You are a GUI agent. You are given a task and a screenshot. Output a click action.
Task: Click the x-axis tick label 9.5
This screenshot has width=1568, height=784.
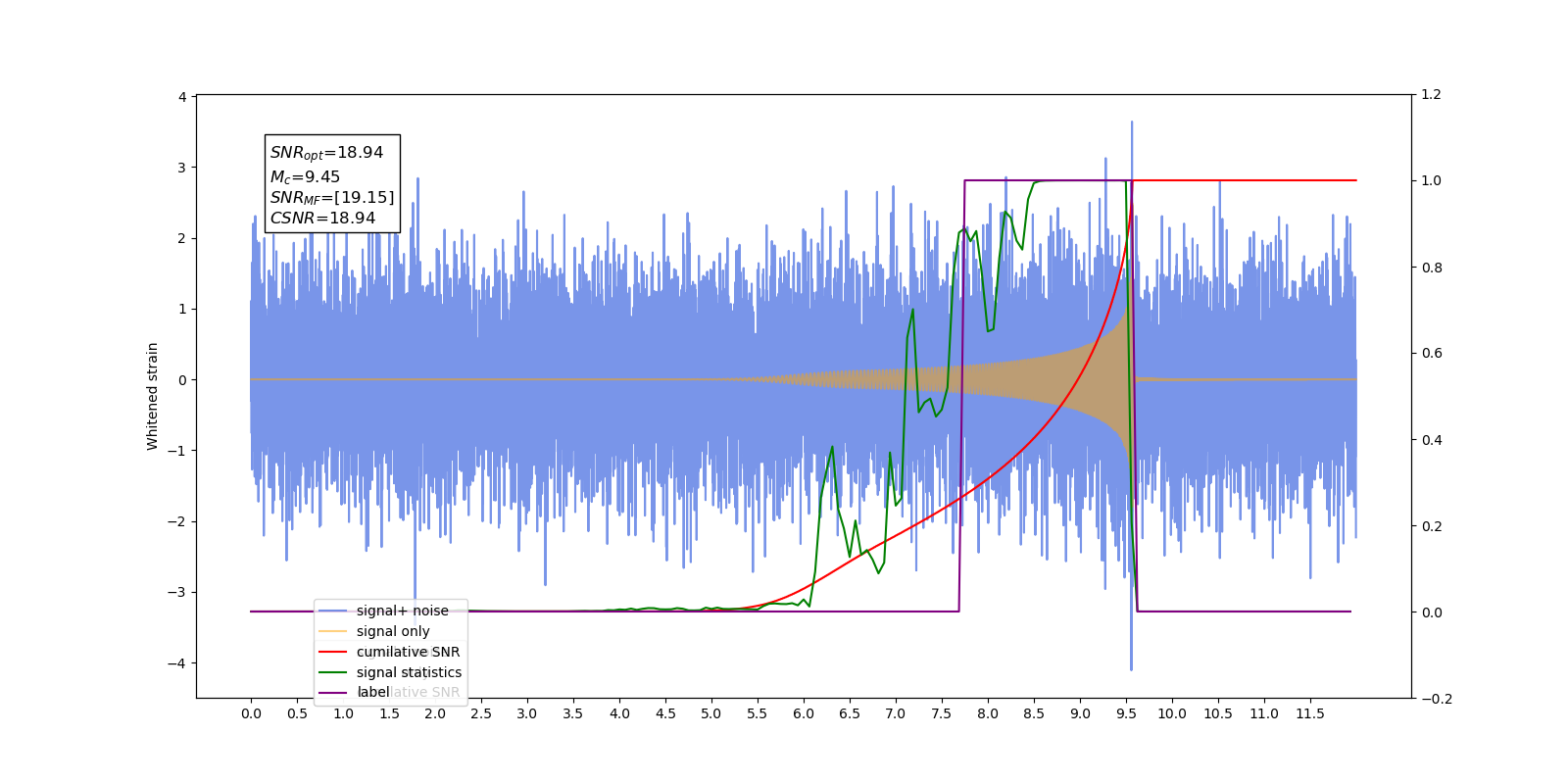[1126, 713]
